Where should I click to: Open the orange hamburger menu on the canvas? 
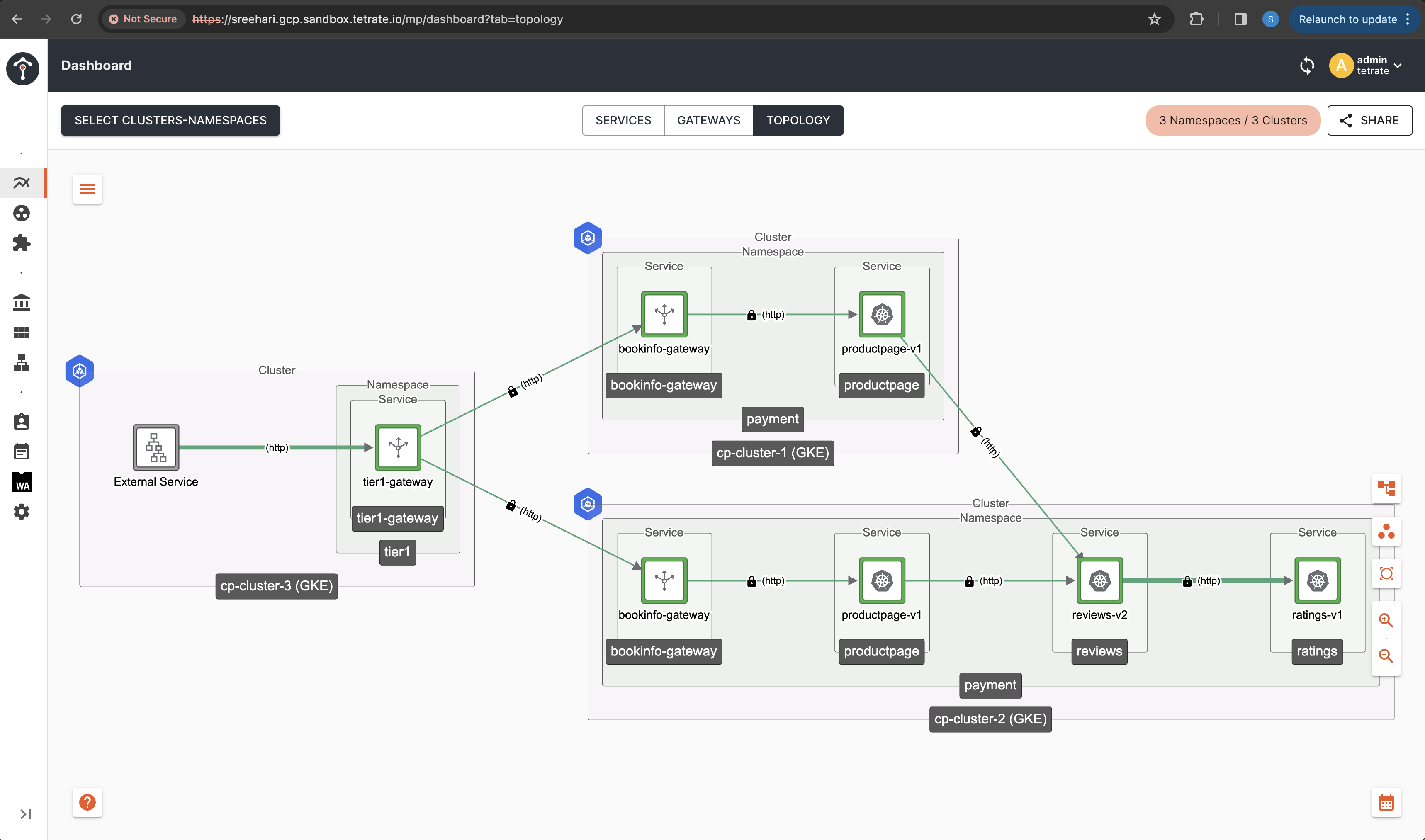(x=87, y=189)
